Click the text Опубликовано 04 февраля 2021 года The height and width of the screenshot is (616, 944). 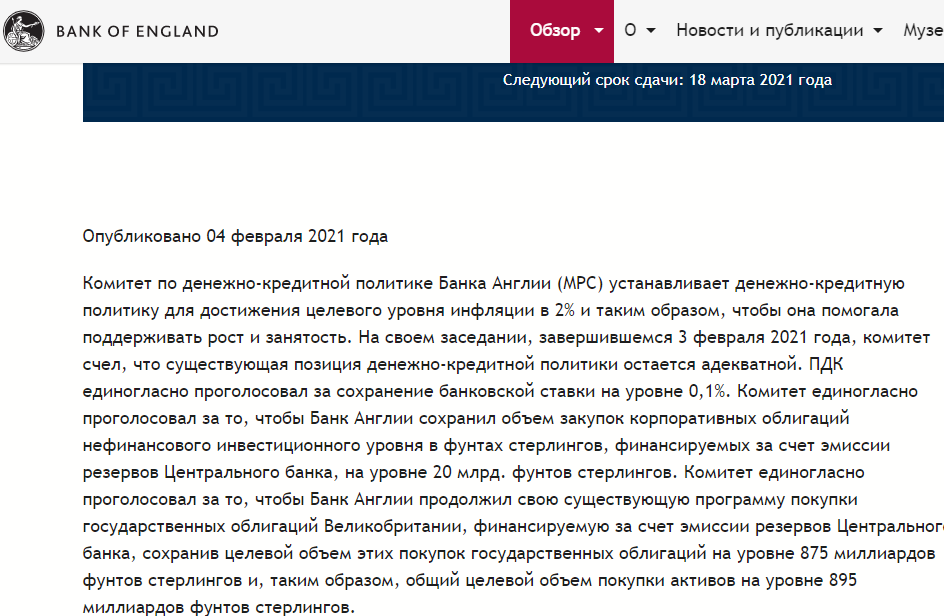click(x=235, y=236)
